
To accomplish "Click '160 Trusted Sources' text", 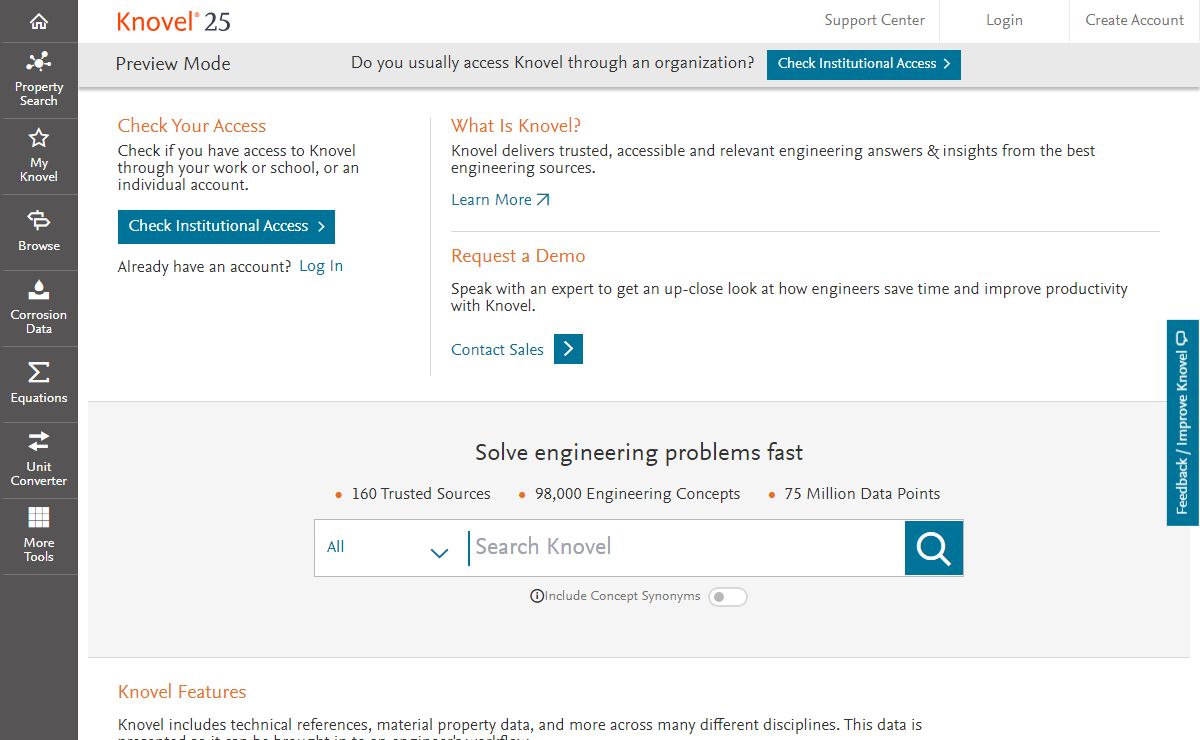I will pyautogui.click(x=421, y=494).
